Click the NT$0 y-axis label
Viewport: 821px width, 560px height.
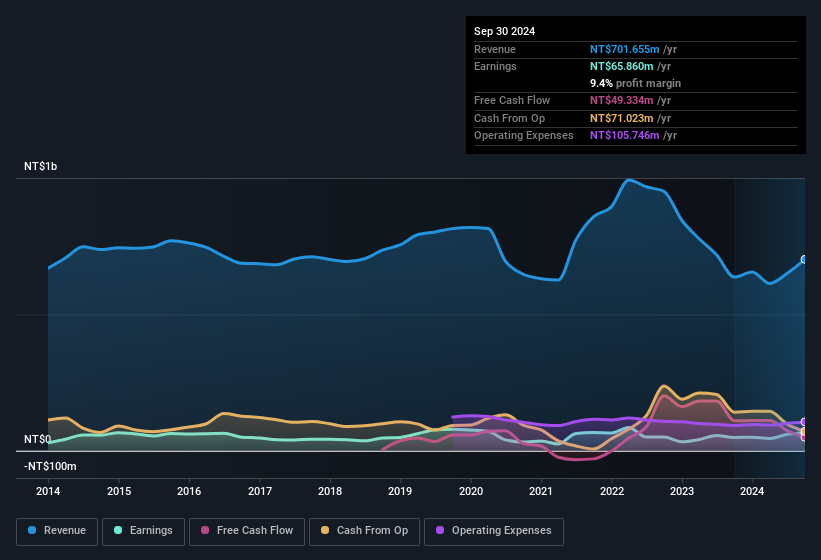coord(37,439)
